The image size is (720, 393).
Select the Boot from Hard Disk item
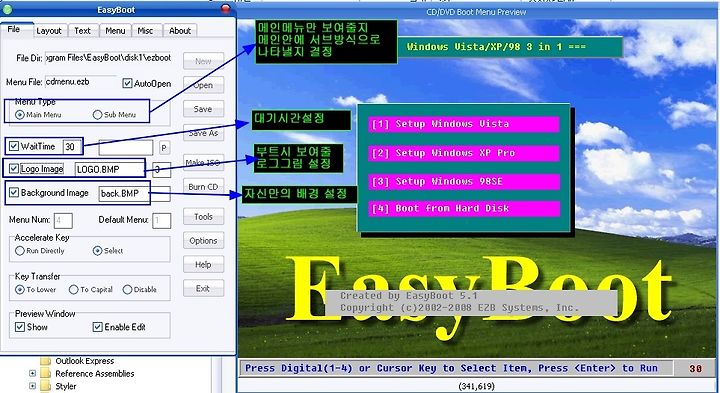point(464,208)
